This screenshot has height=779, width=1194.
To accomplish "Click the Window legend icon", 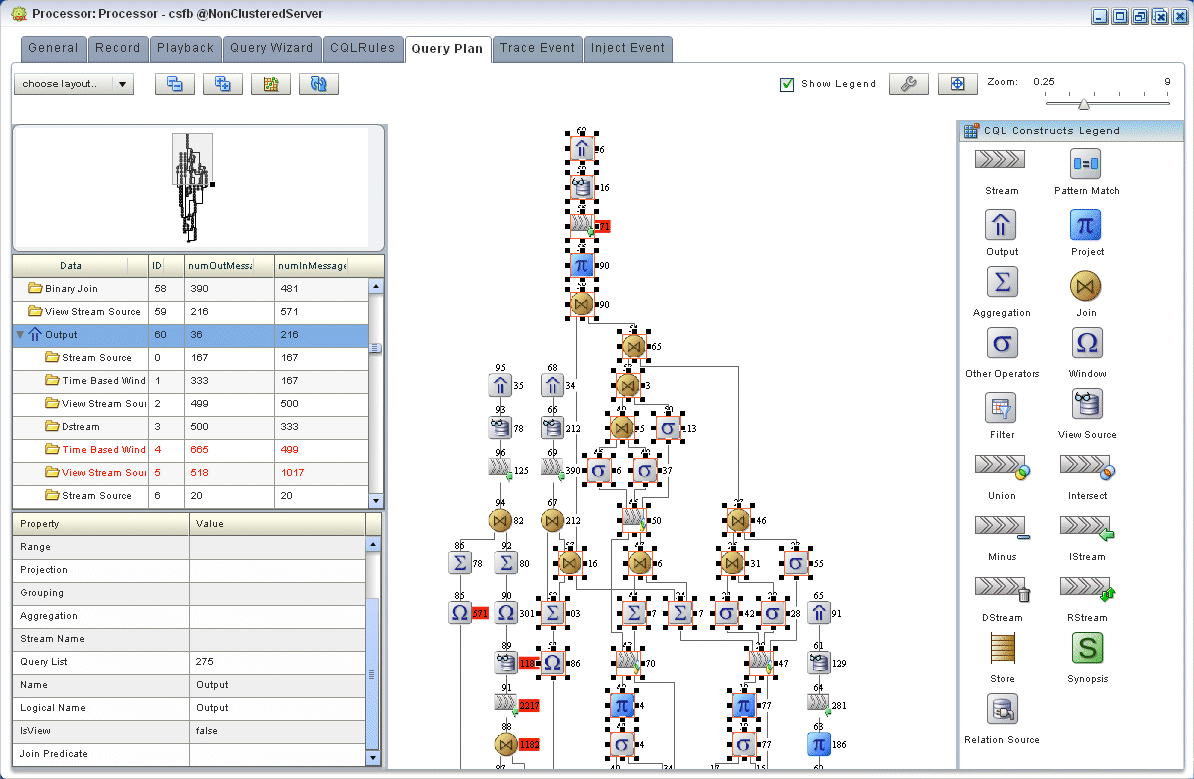I will tap(1087, 343).
